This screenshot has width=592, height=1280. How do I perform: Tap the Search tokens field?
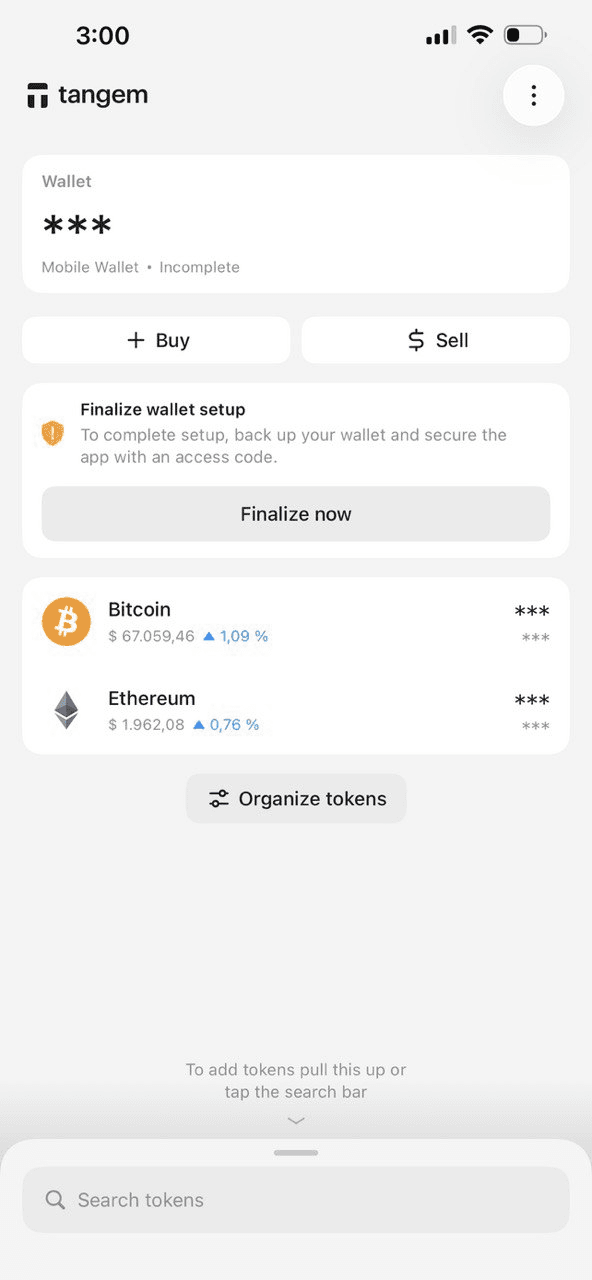(x=296, y=1200)
